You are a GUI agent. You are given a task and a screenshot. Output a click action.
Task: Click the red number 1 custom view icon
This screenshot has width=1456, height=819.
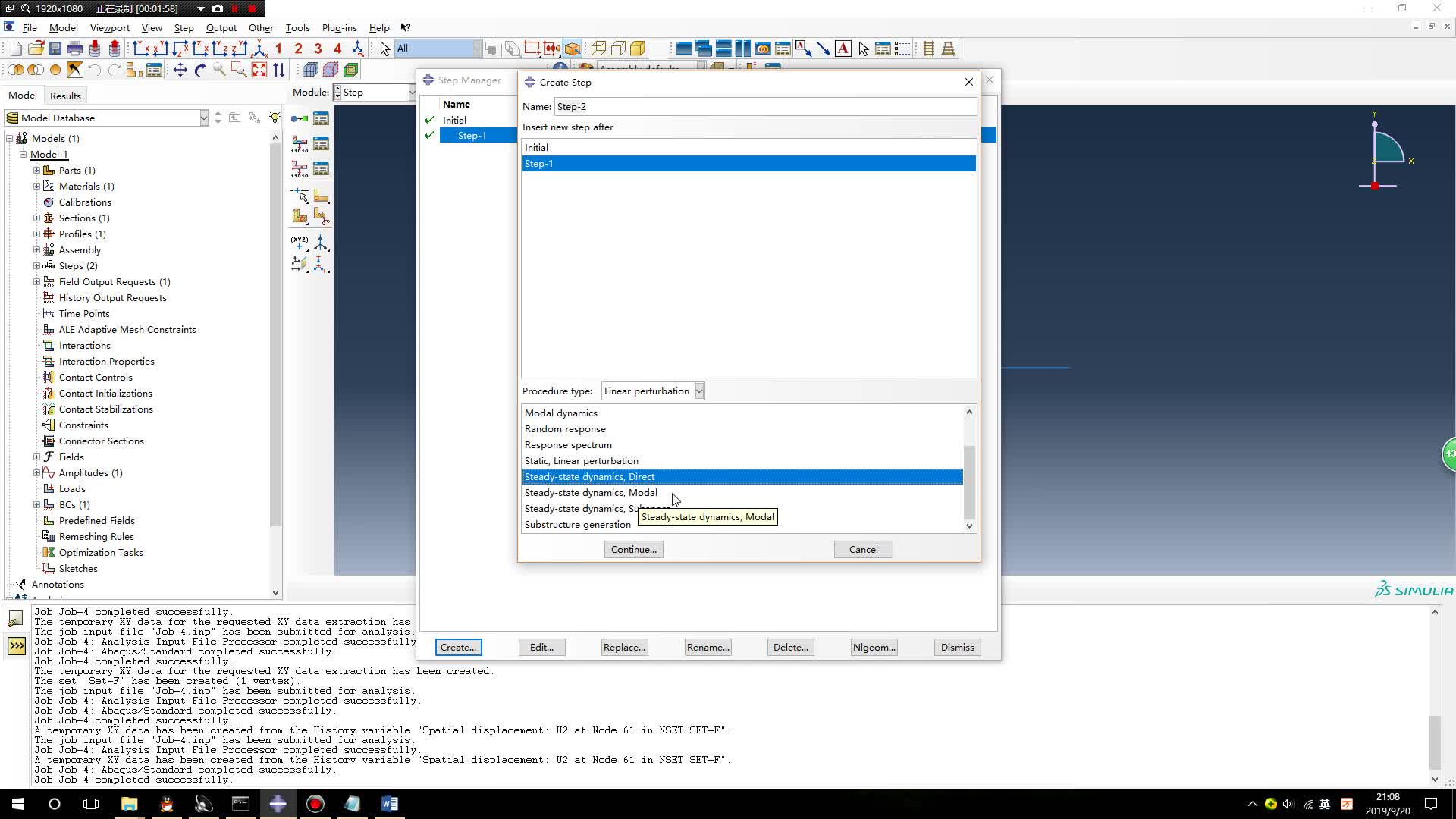coord(278,49)
